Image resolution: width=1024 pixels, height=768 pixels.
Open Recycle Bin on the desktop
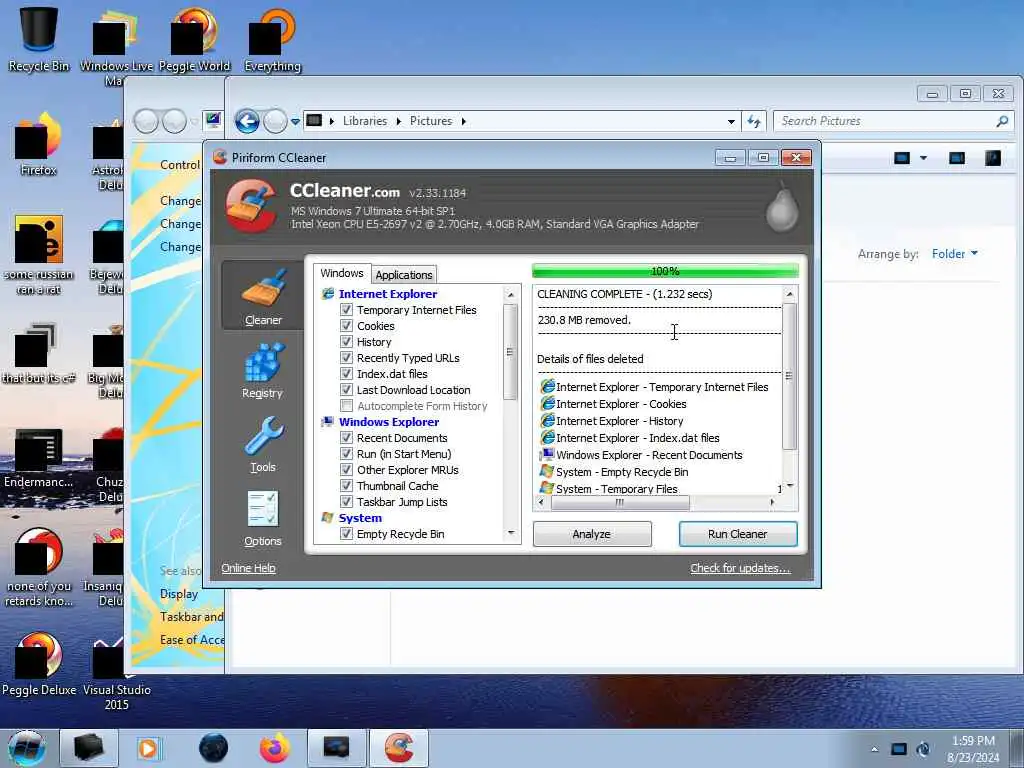click(x=39, y=39)
